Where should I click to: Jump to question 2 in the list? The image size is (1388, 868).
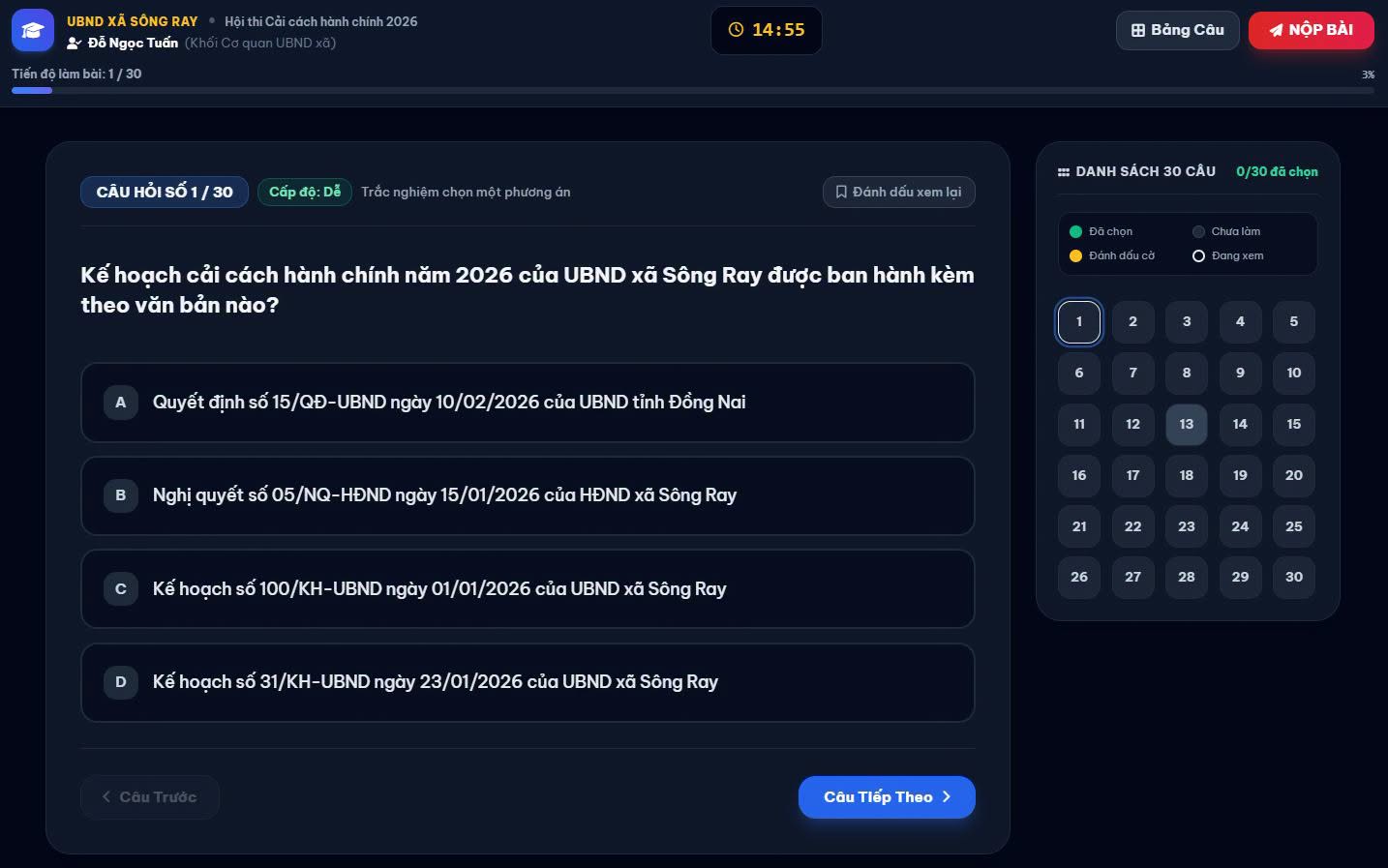(1132, 322)
